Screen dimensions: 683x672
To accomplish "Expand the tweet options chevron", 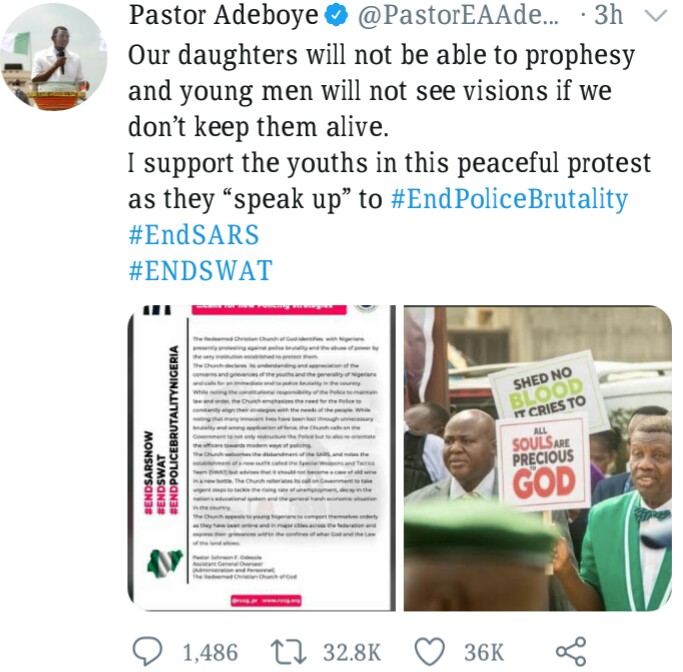I will point(656,16).
